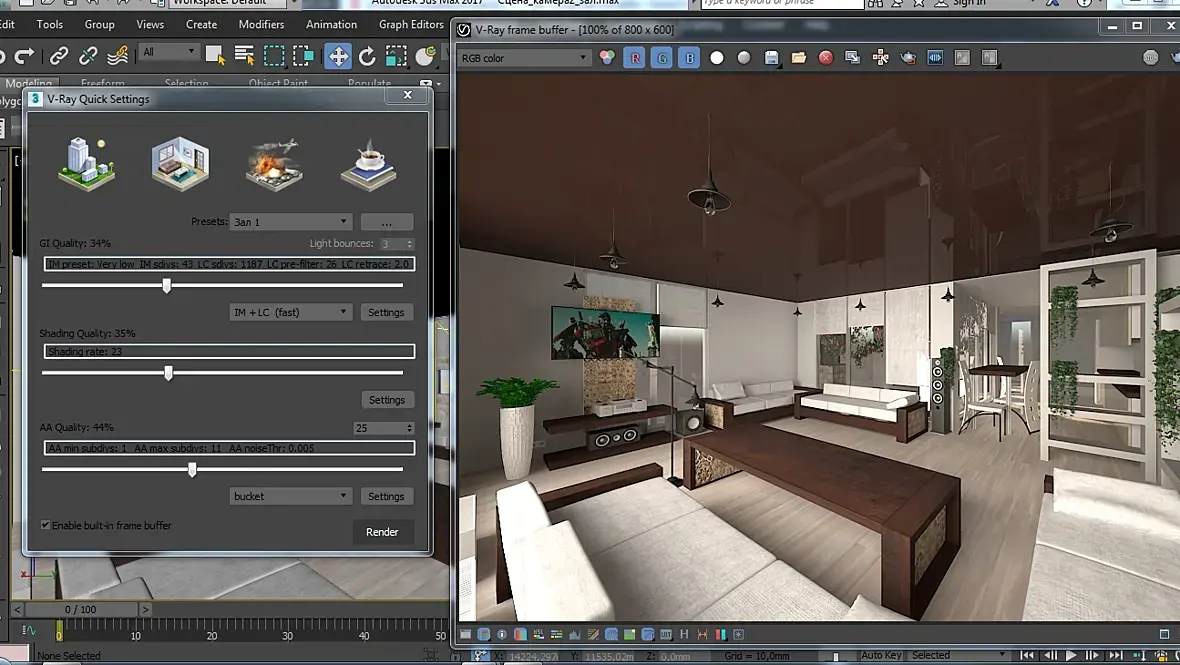Click the Light bounces spinner arrows
This screenshot has width=1180, height=665.
click(x=409, y=244)
